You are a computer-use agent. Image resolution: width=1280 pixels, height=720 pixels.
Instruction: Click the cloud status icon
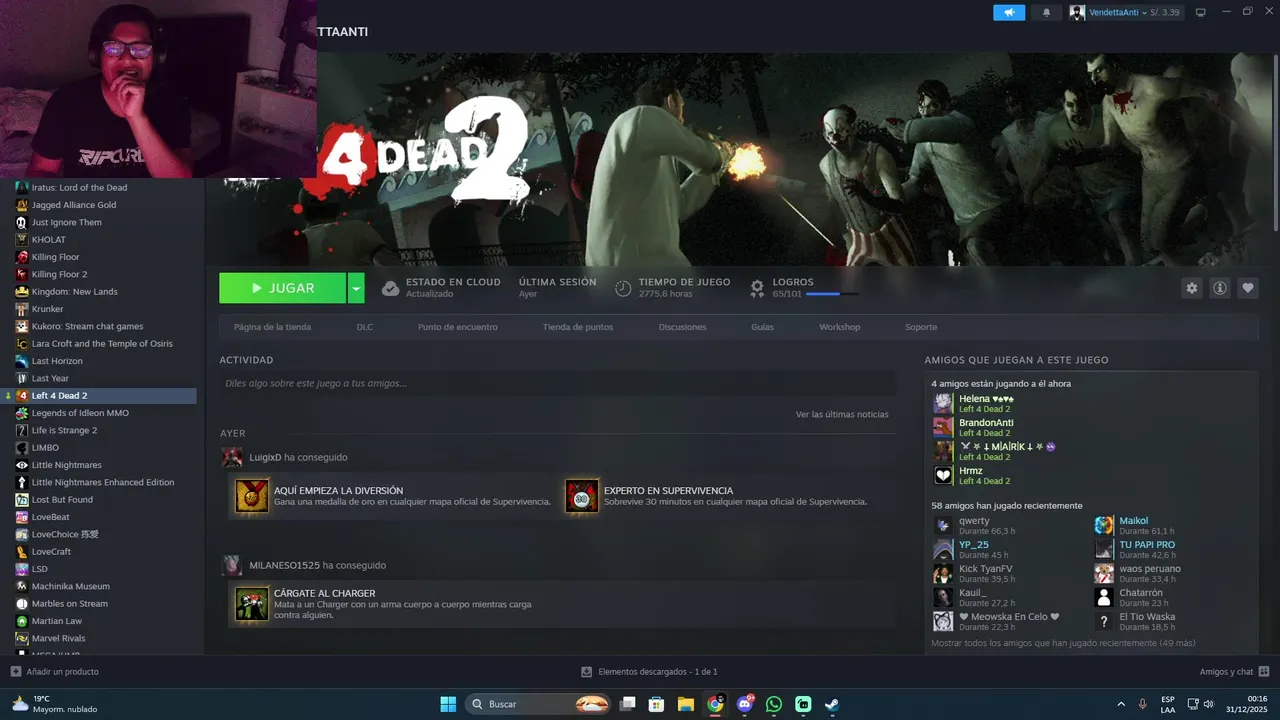click(x=390, y=288)
